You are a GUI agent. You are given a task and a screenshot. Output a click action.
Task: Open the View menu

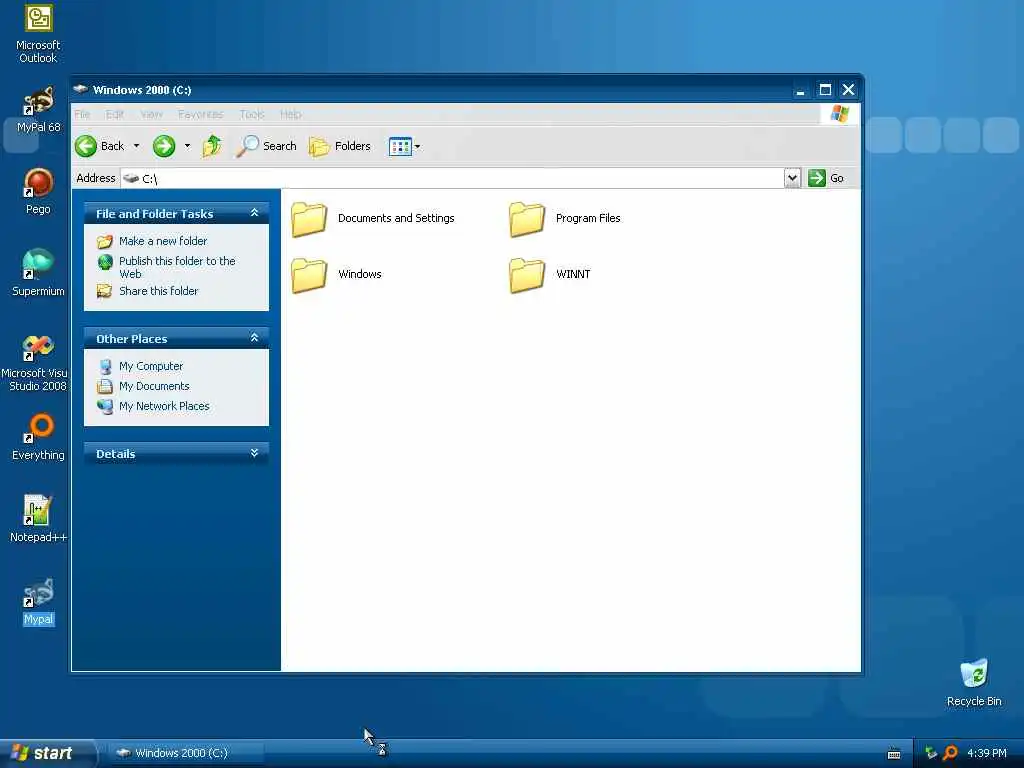(x=152, y=114)
